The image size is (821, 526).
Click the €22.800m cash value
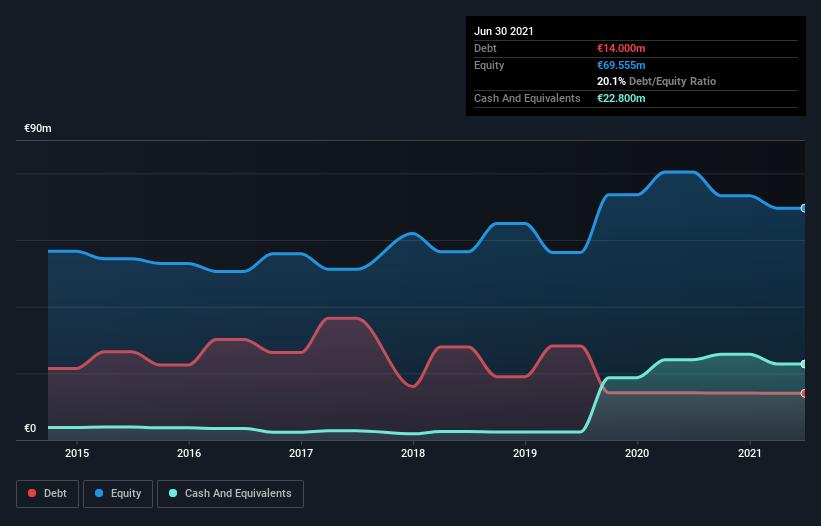(x=621, y=98)
